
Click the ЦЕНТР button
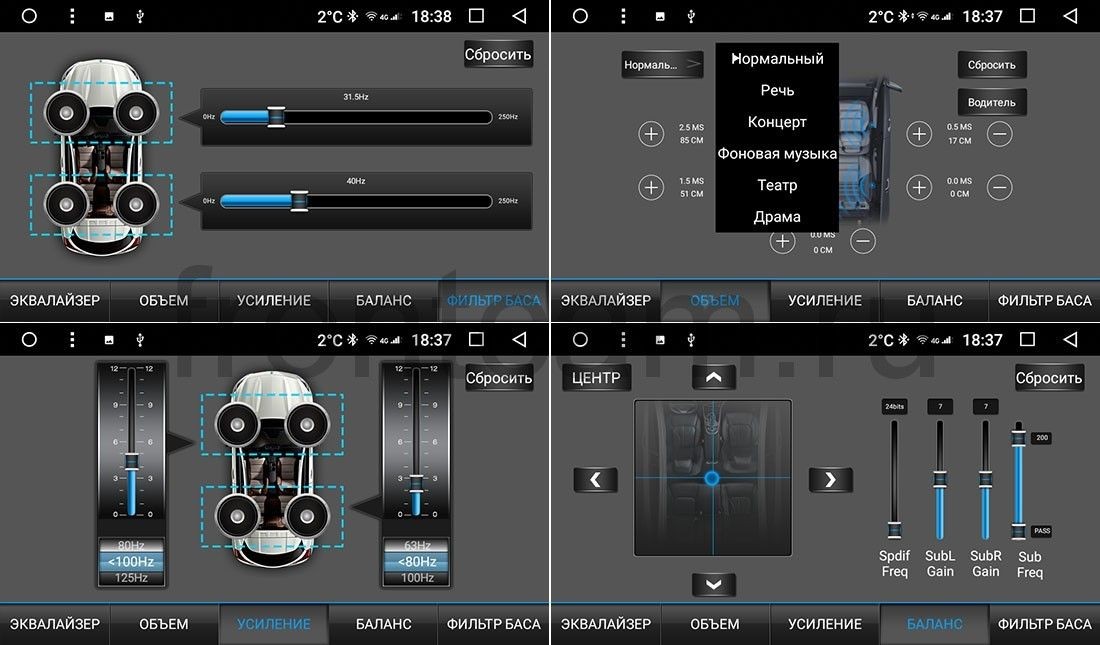tap(596, 378)
